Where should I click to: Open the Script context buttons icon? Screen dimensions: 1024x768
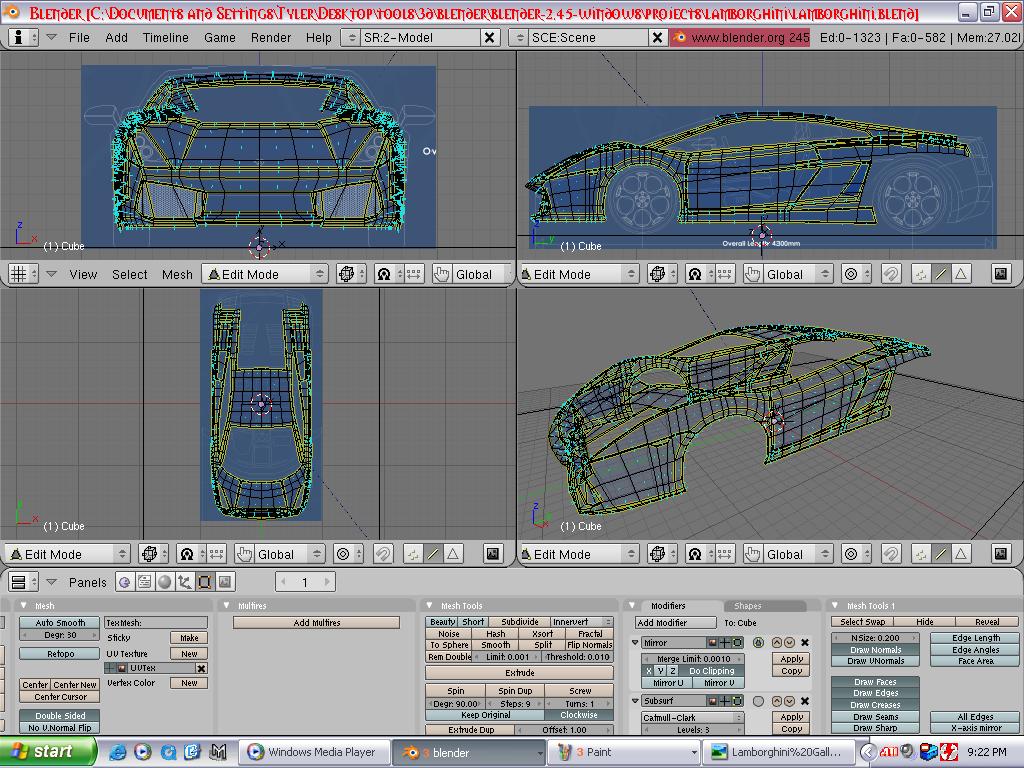[x=144, y=581]
